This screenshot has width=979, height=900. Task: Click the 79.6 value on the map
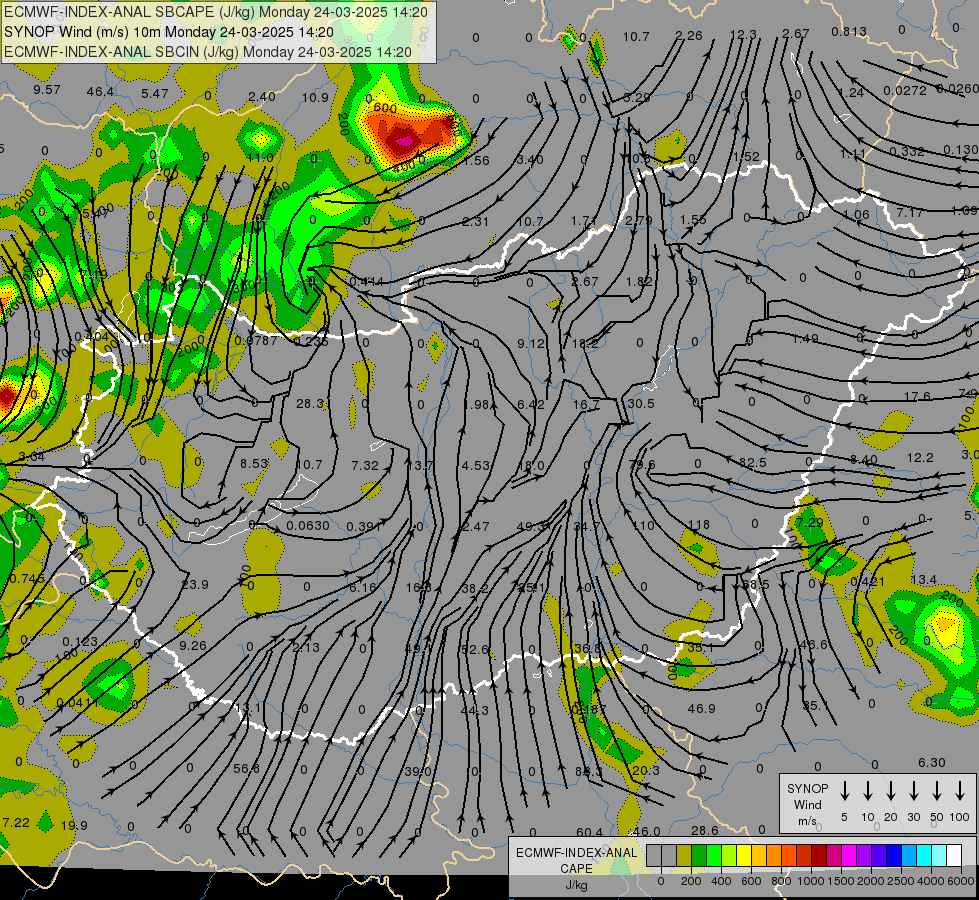[642, 465]
